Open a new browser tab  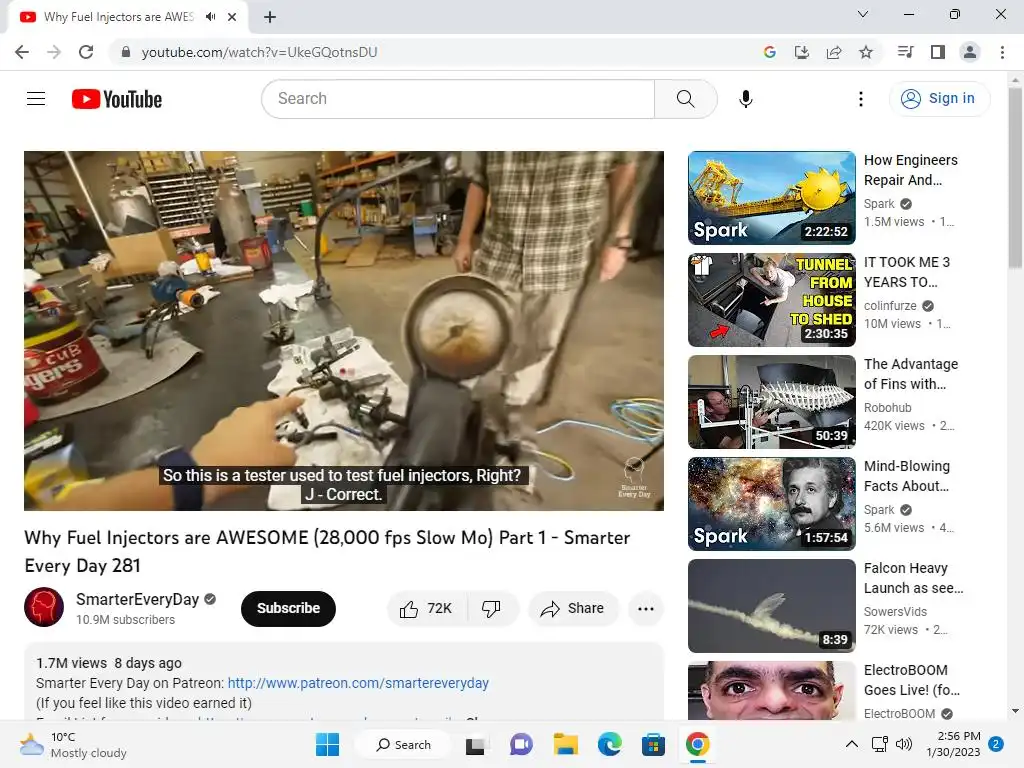pos(270,17)
